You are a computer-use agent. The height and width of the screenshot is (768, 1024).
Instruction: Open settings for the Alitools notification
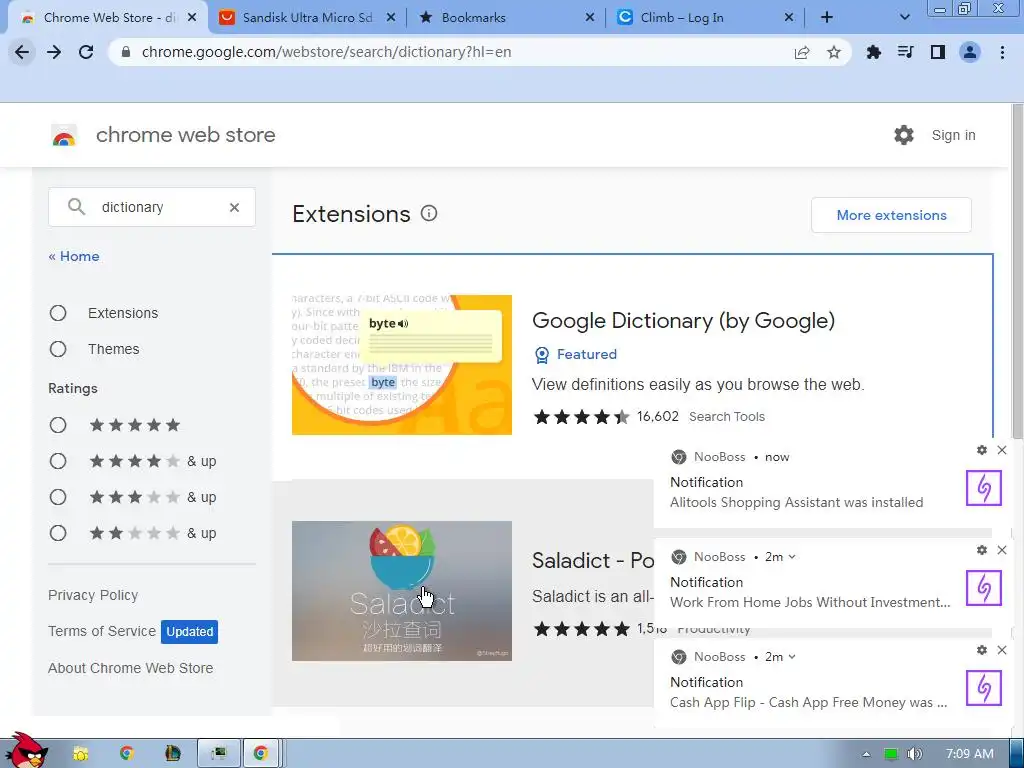coord(982,450)
